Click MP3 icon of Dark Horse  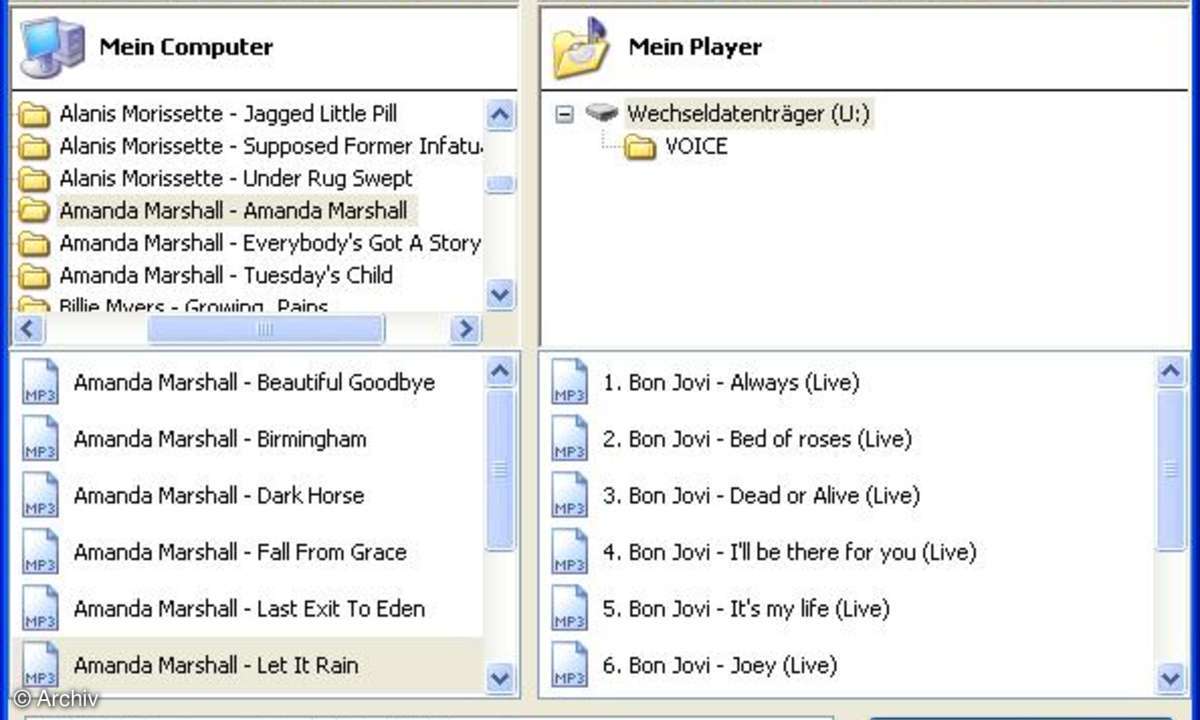[x=41, y=496]
